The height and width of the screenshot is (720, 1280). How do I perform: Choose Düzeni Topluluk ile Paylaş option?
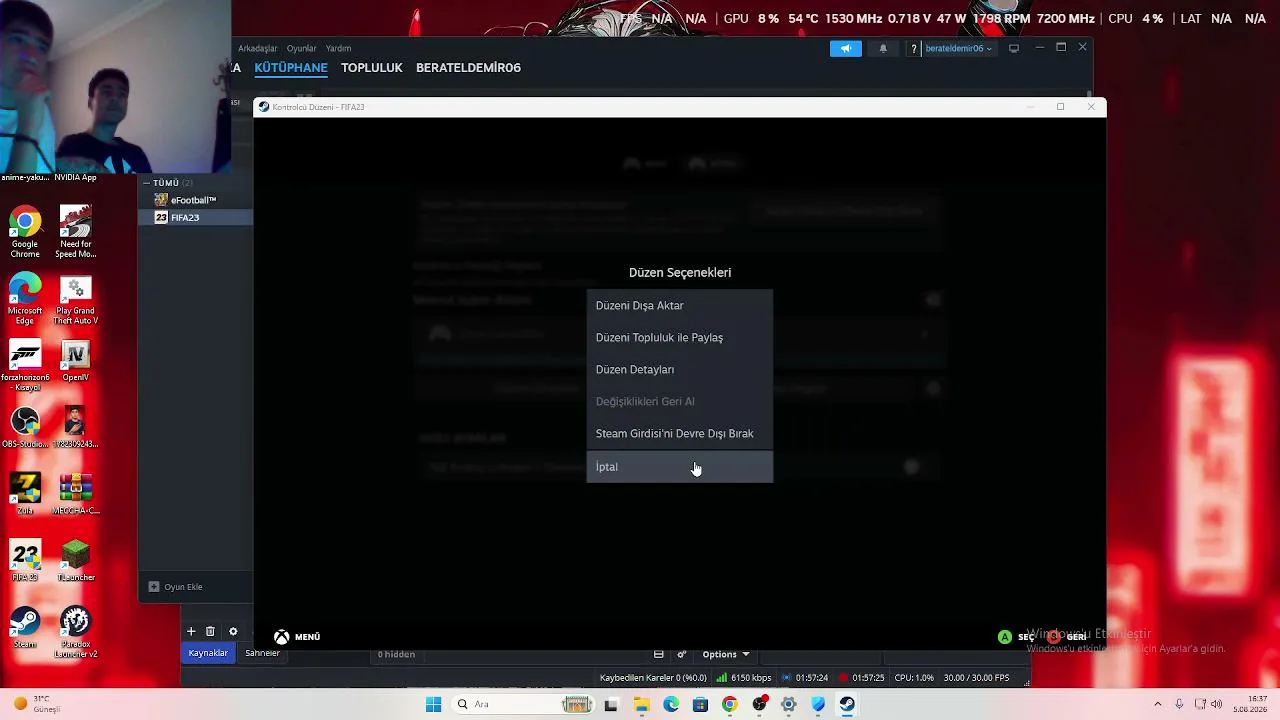[679, 338]
